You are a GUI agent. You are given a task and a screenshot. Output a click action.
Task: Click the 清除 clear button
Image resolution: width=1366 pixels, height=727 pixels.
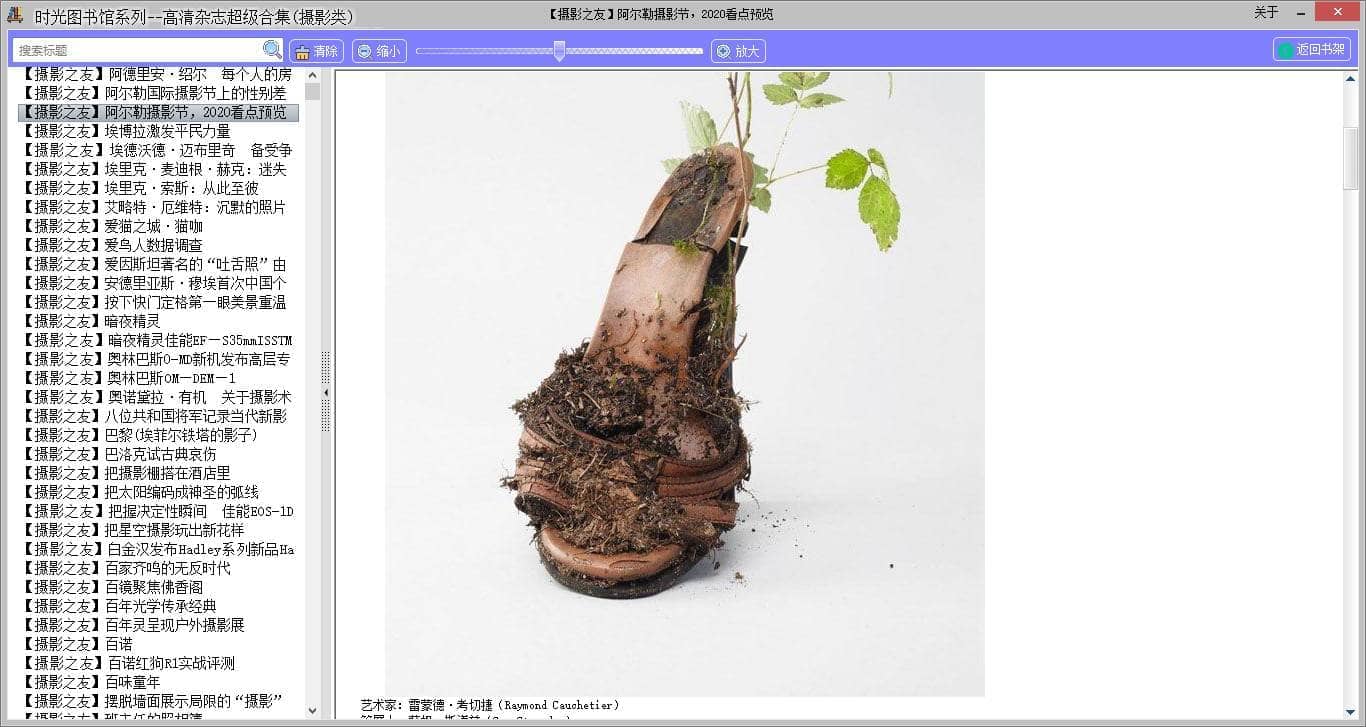(x=316, y=51)
